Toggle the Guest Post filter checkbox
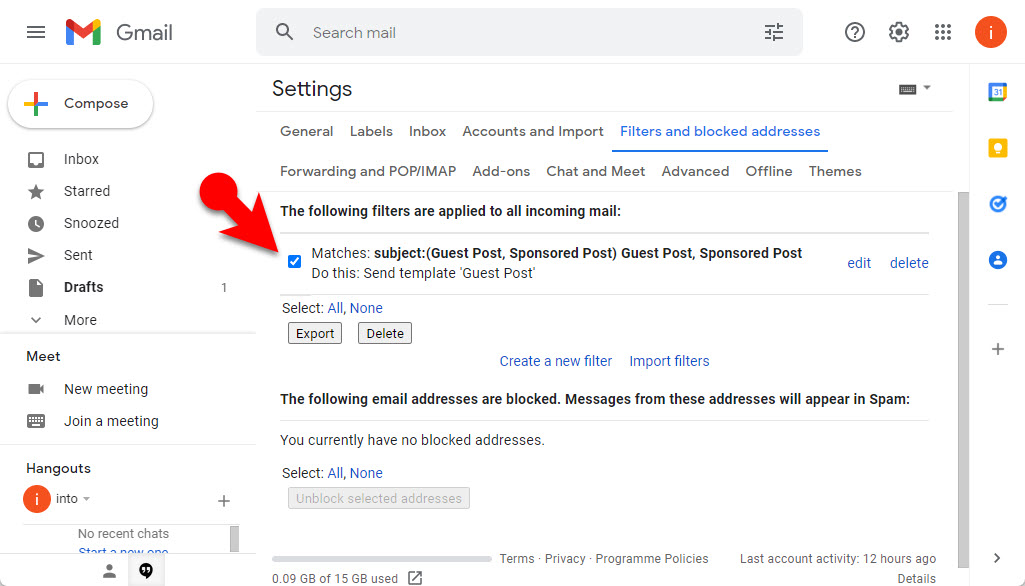The width and height of the screenshot is (1025, 586). click(x=294, y=262)
